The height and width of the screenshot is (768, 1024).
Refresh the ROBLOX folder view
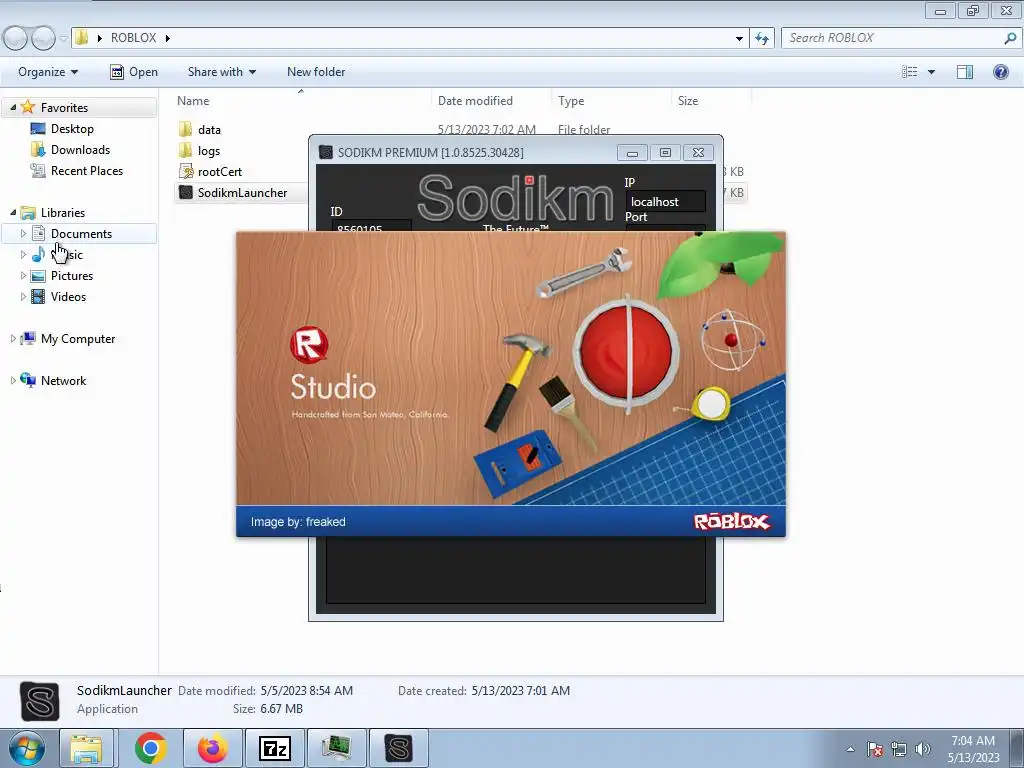coord(762,39)
